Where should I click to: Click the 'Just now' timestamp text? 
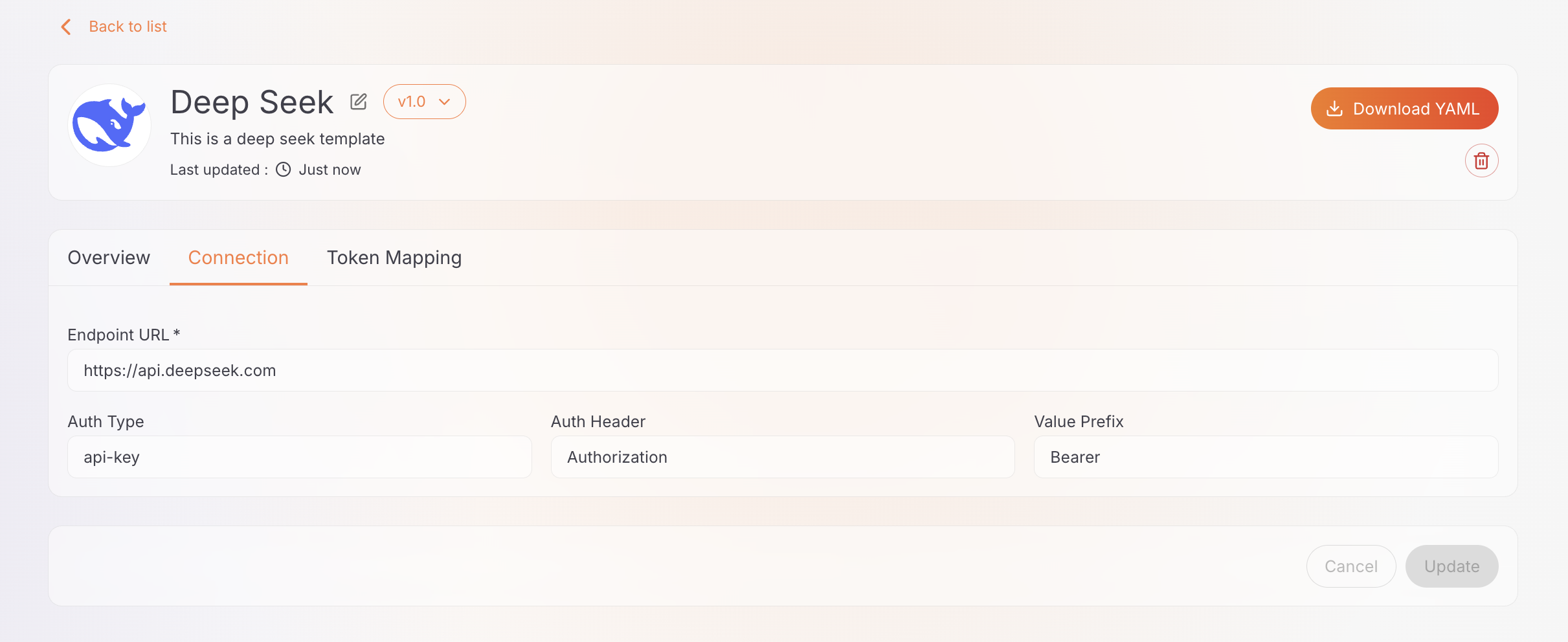[330, 170]
